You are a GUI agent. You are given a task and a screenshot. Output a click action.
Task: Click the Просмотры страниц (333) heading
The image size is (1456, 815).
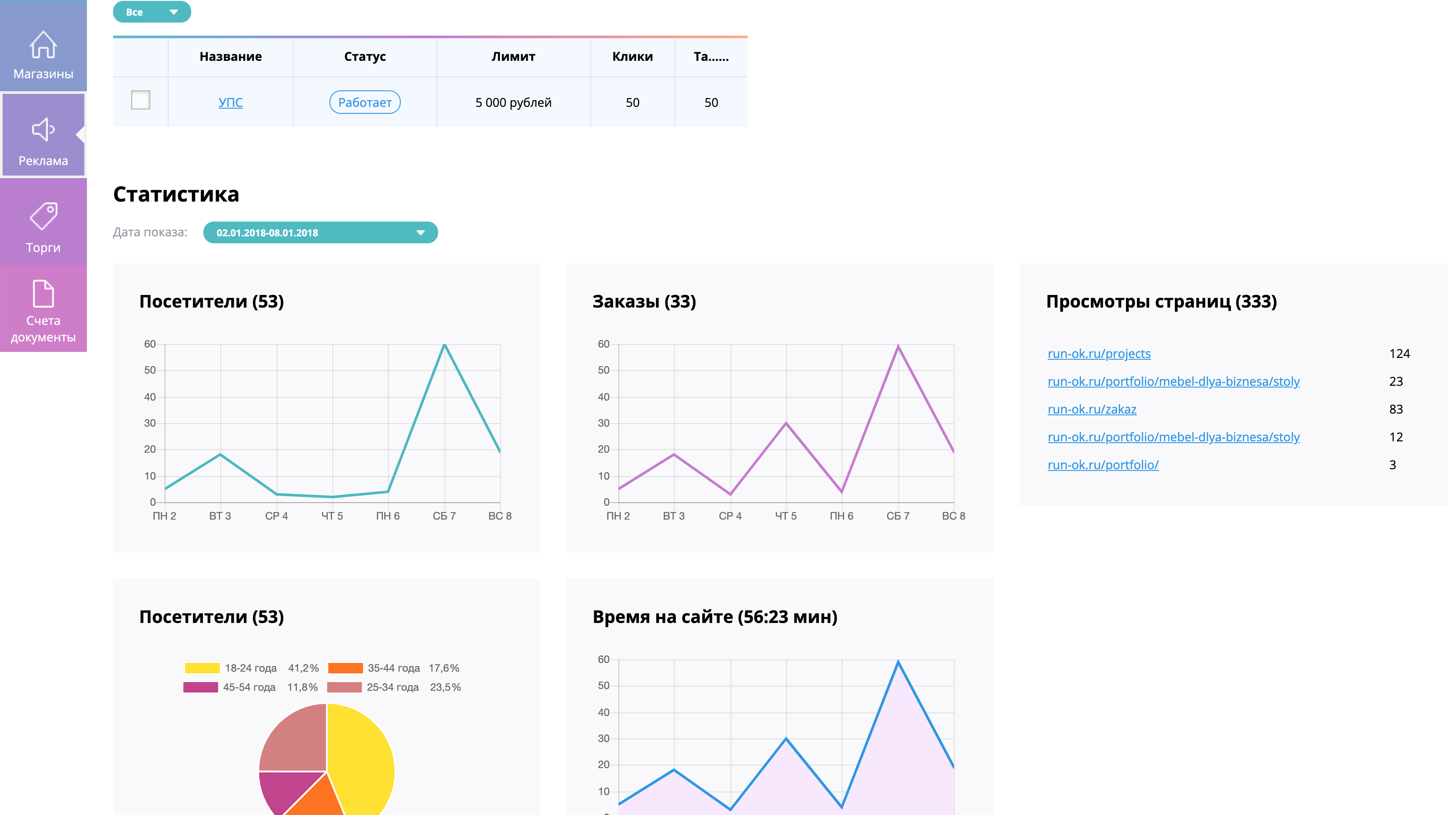point(1161,301)
